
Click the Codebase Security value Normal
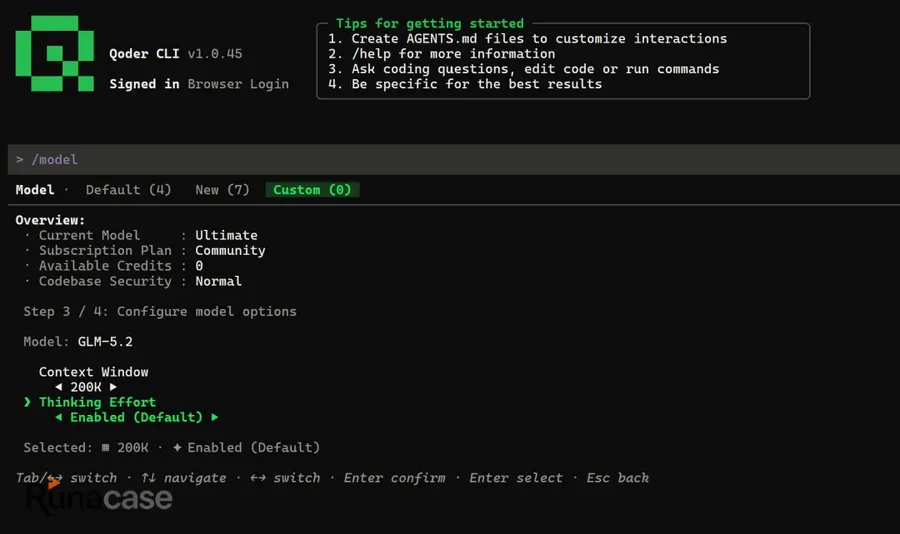click(x=218, y=281)
